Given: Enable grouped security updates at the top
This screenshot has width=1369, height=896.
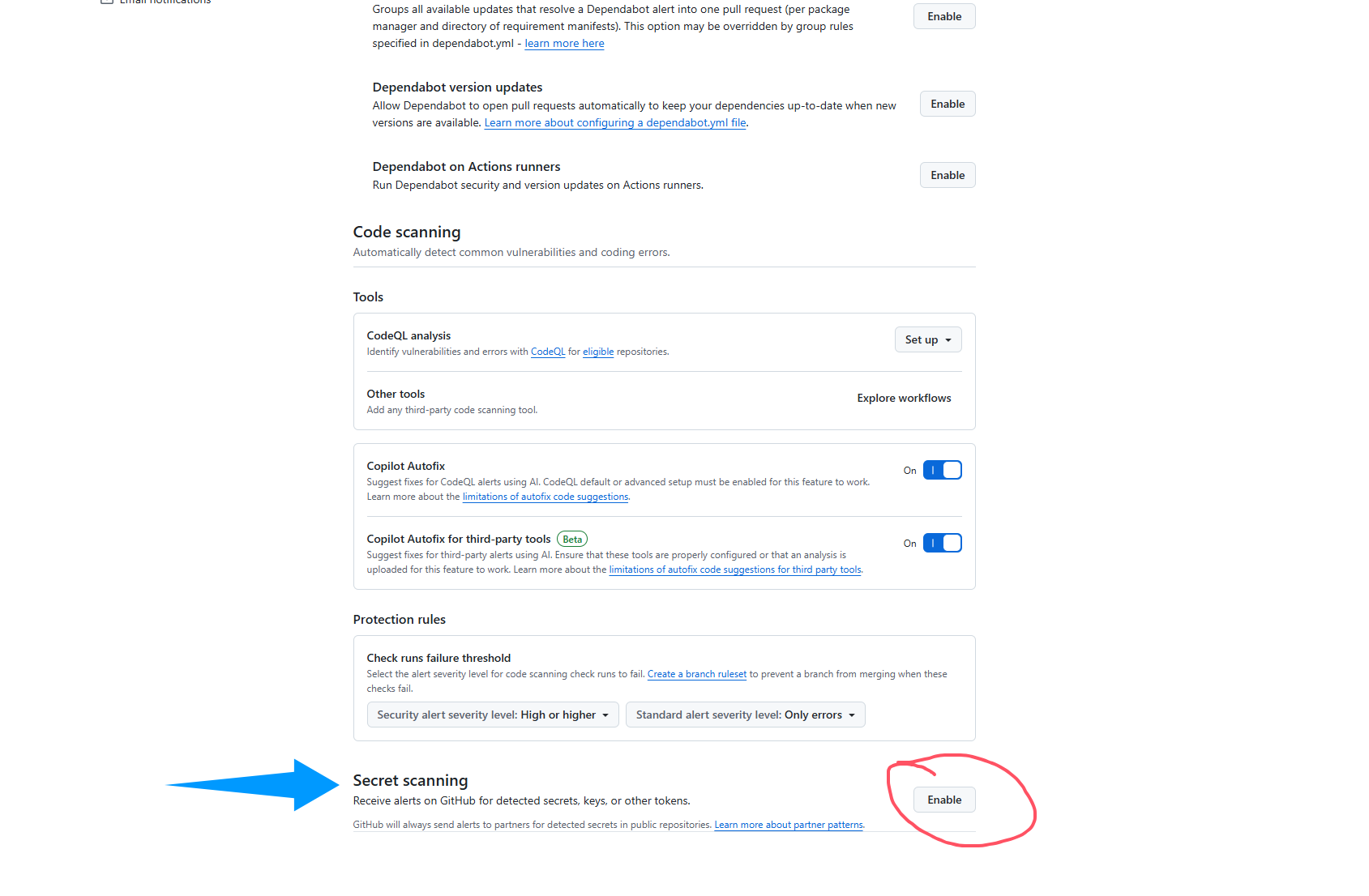Looking at the screenshot, I should (944, 16).
